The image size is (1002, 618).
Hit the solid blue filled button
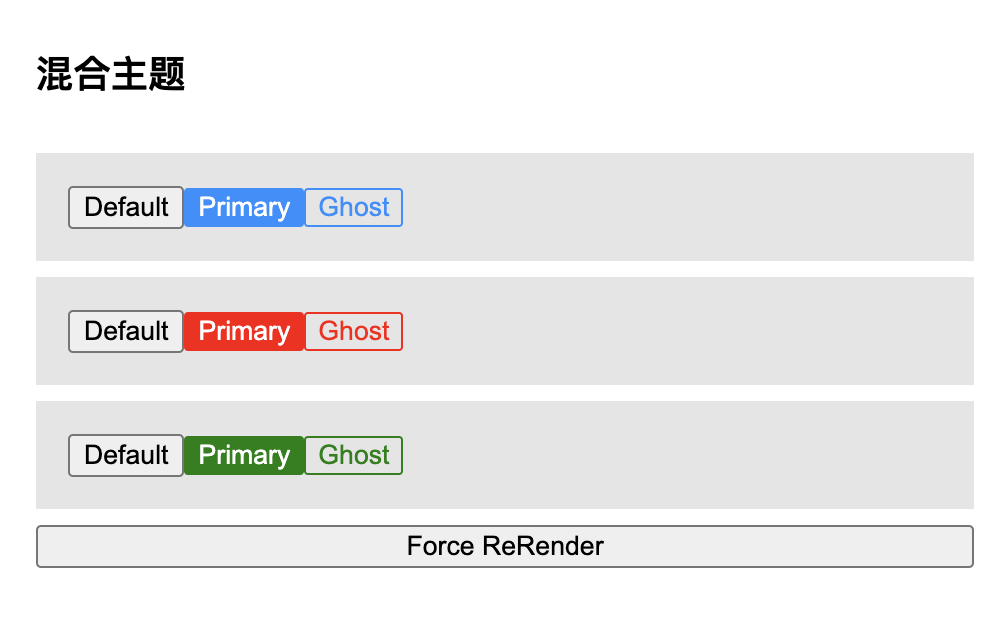click(244, 207)
